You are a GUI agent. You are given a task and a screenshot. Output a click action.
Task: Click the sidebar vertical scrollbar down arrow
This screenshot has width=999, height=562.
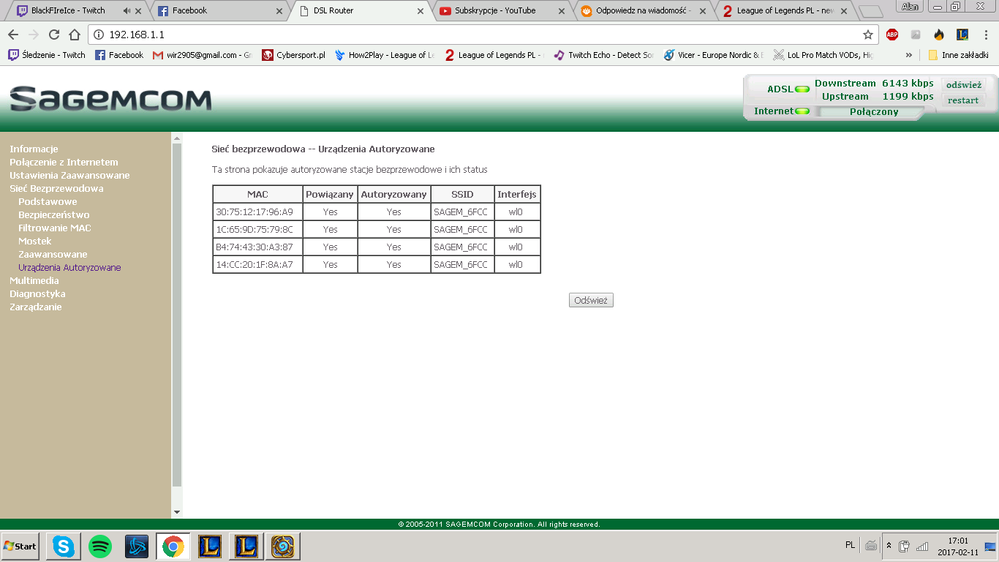tap(177, 512)
